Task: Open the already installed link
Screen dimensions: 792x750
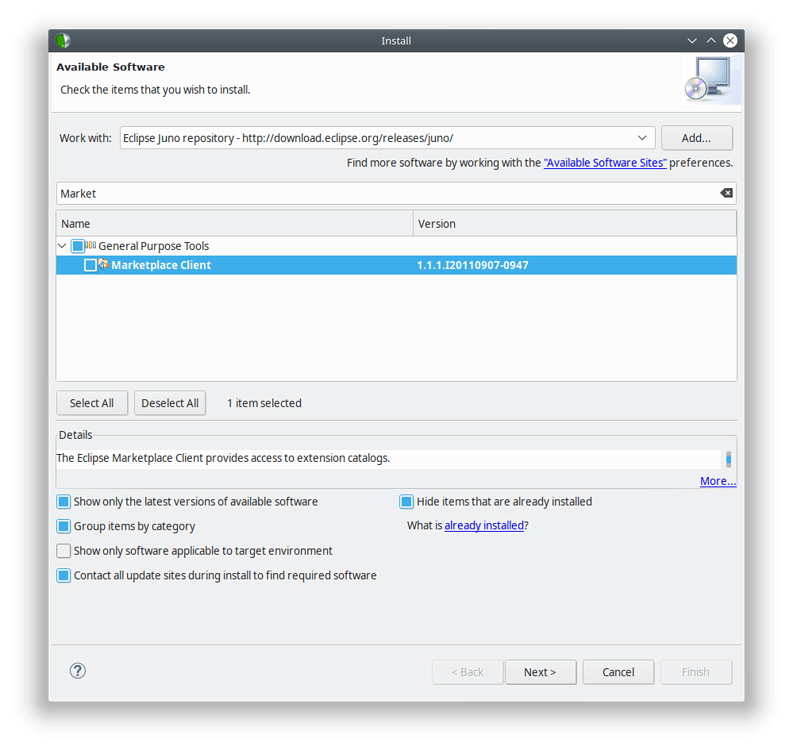Action: coord(484,525)
